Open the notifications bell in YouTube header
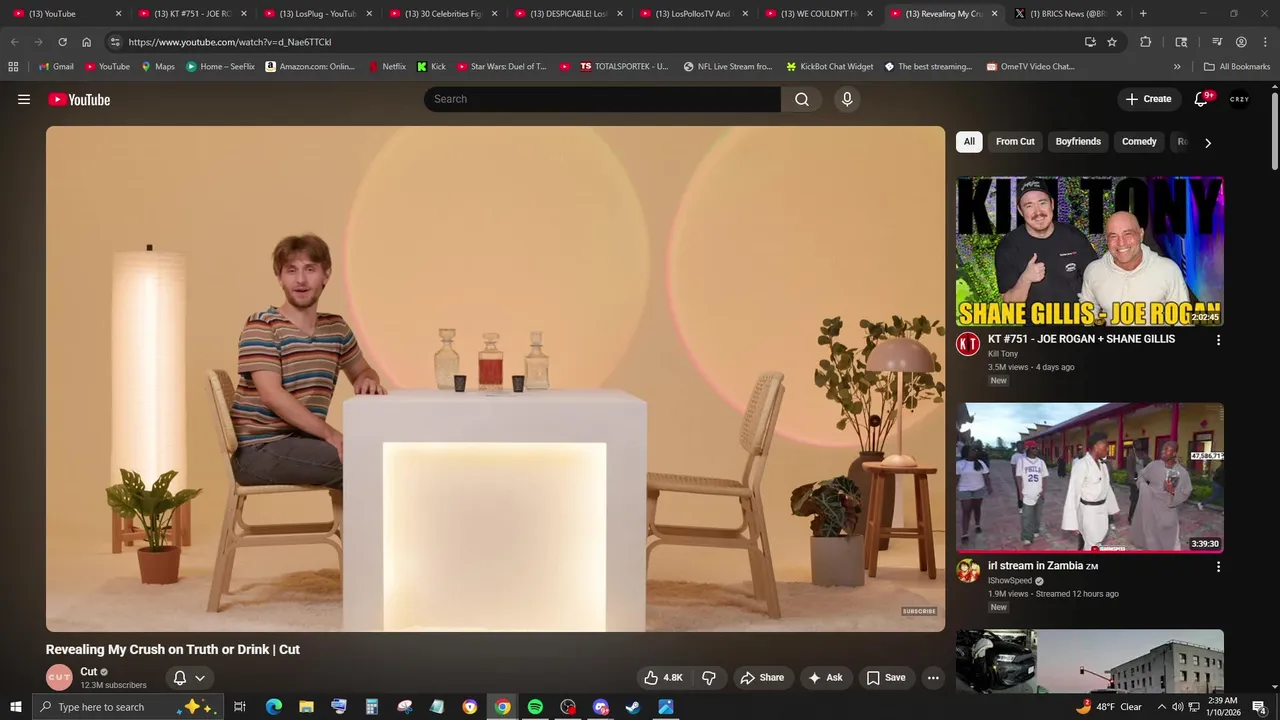 click(1202, 99)
